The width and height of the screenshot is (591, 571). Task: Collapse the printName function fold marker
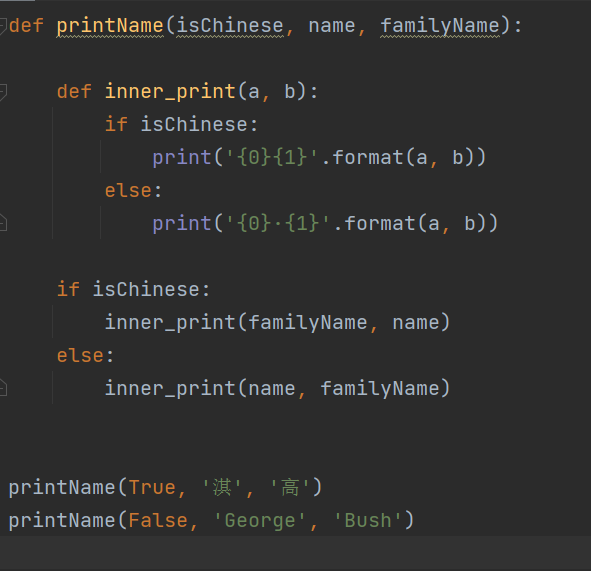coord(3,26)
